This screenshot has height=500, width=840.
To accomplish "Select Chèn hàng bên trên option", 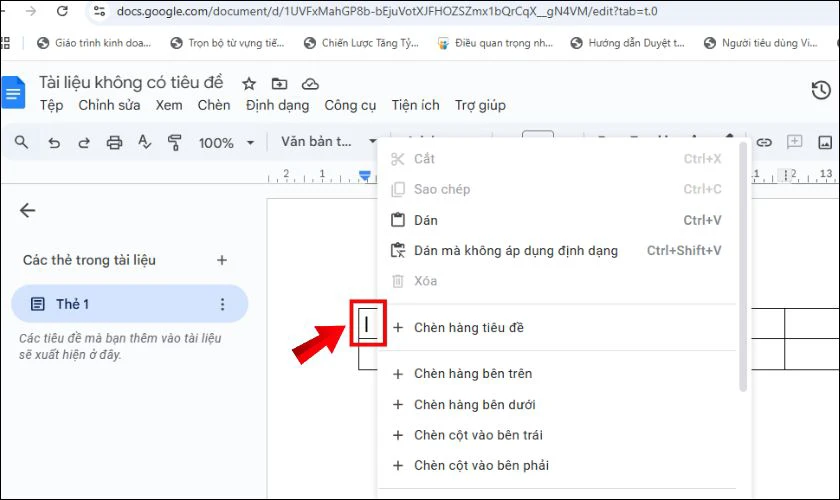I will 557,374.
